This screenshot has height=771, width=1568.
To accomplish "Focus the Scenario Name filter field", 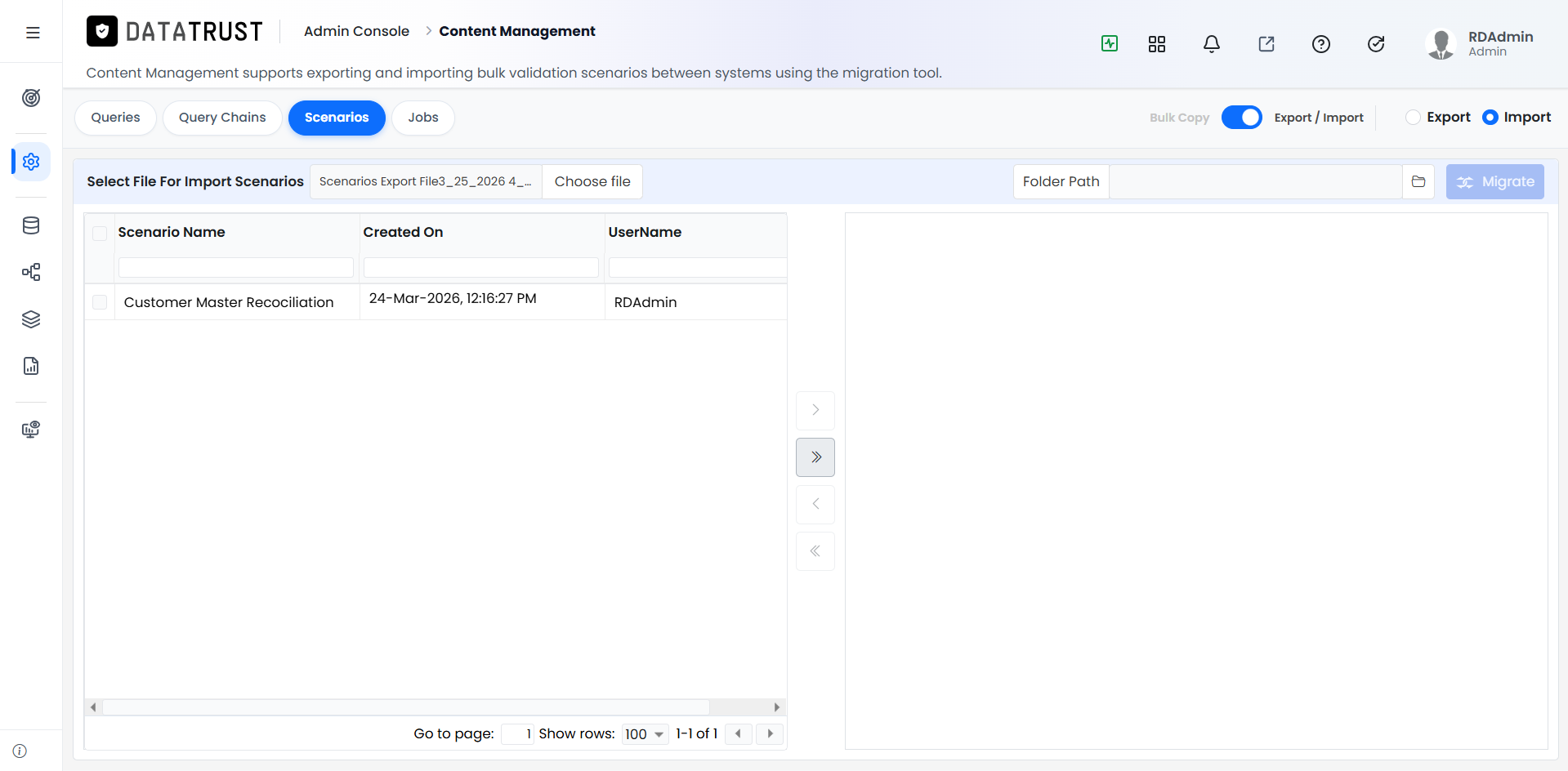I will (x=236, y=267).
